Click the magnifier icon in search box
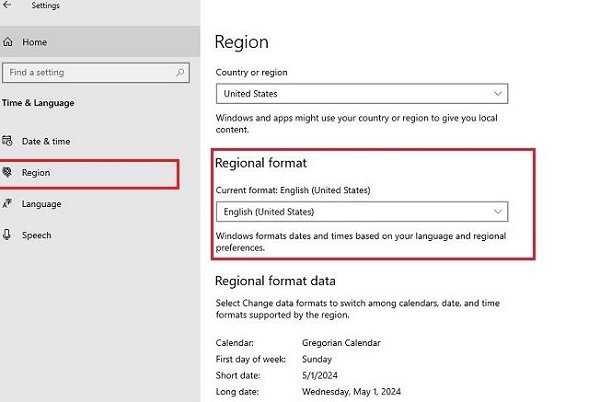Viewport: 600px width, 402px height. coord(179,73)
